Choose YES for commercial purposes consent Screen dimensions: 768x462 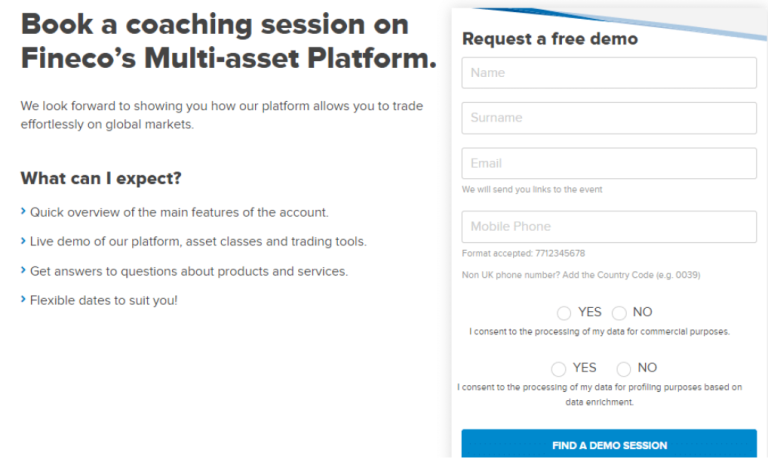pos(564,313)
